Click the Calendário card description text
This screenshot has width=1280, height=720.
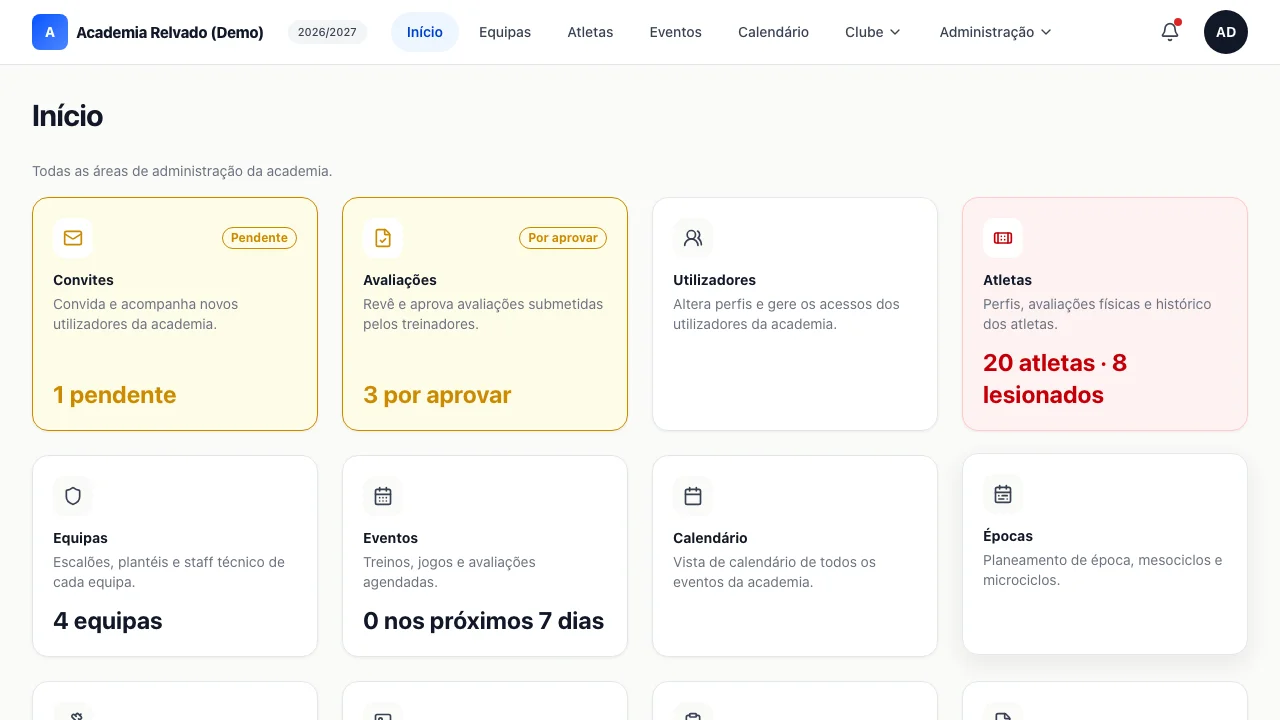point(774,572)
